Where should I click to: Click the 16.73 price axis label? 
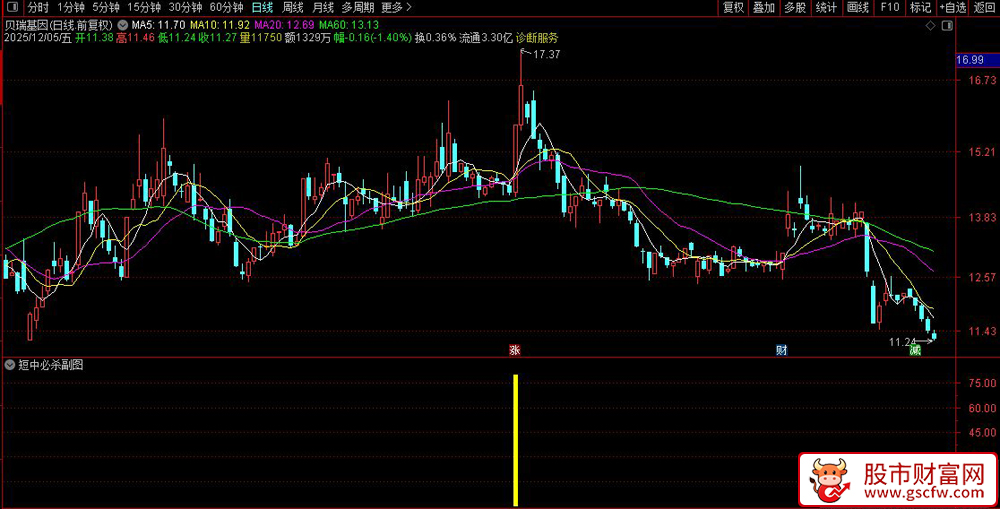click(x=980, y=80)
